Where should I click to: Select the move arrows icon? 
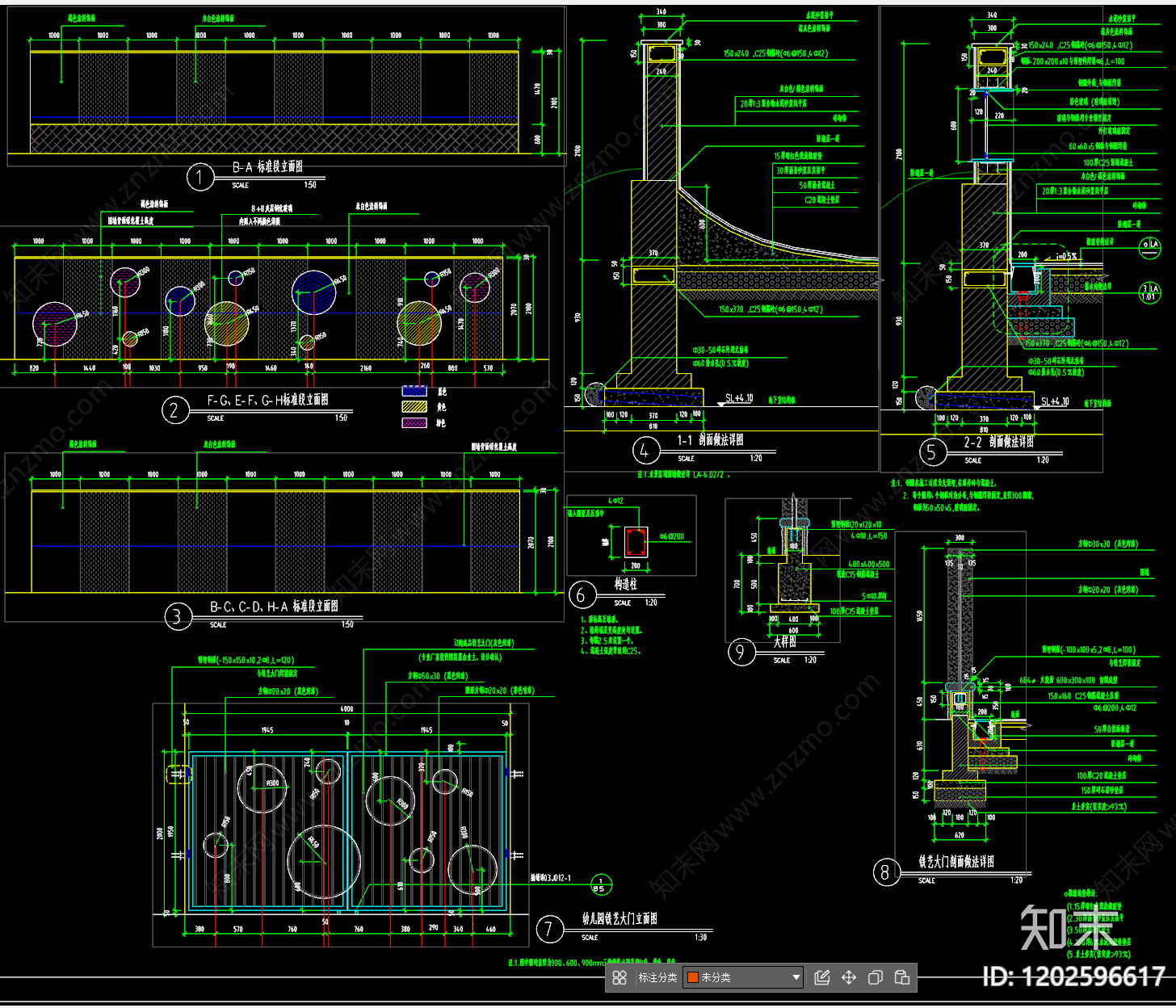coord(849,978)
